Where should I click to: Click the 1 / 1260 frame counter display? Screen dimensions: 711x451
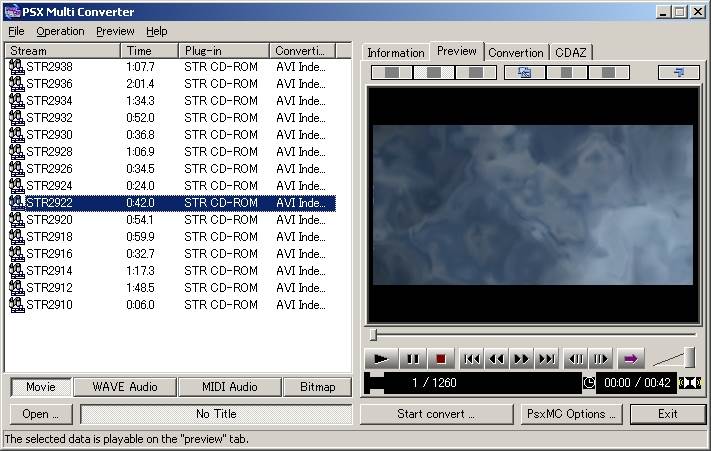483,383
